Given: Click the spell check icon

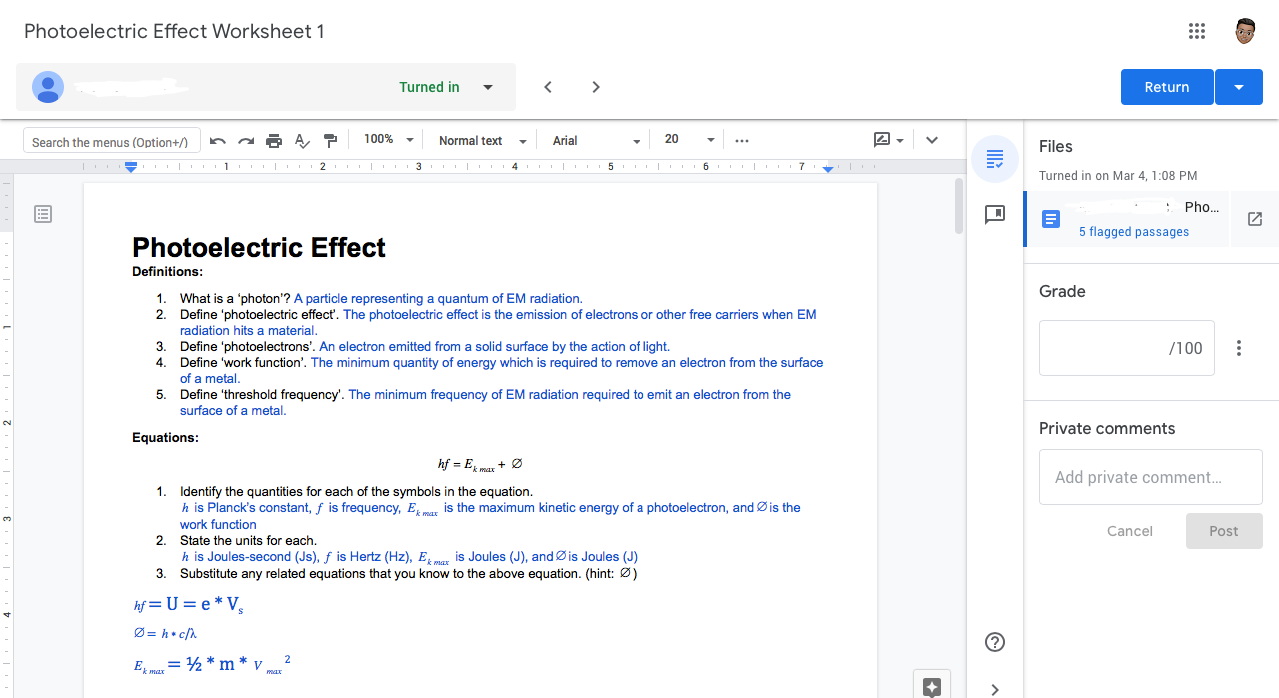Looking at the screenshot, I should [303, 141].
